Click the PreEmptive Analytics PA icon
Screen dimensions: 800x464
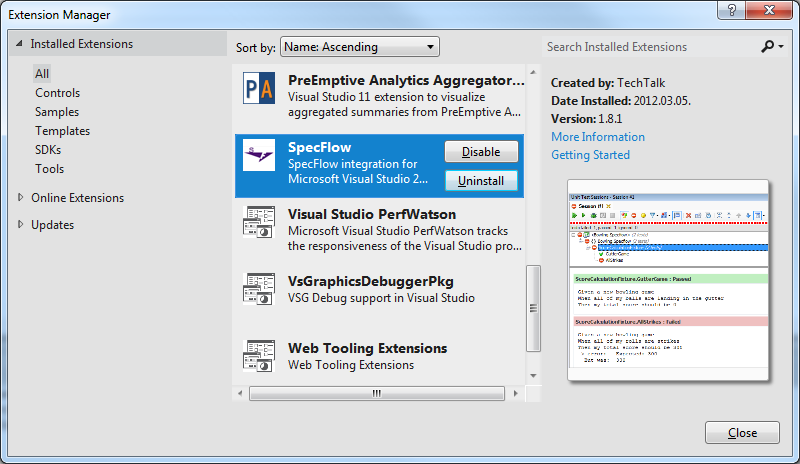pos(259,88)
